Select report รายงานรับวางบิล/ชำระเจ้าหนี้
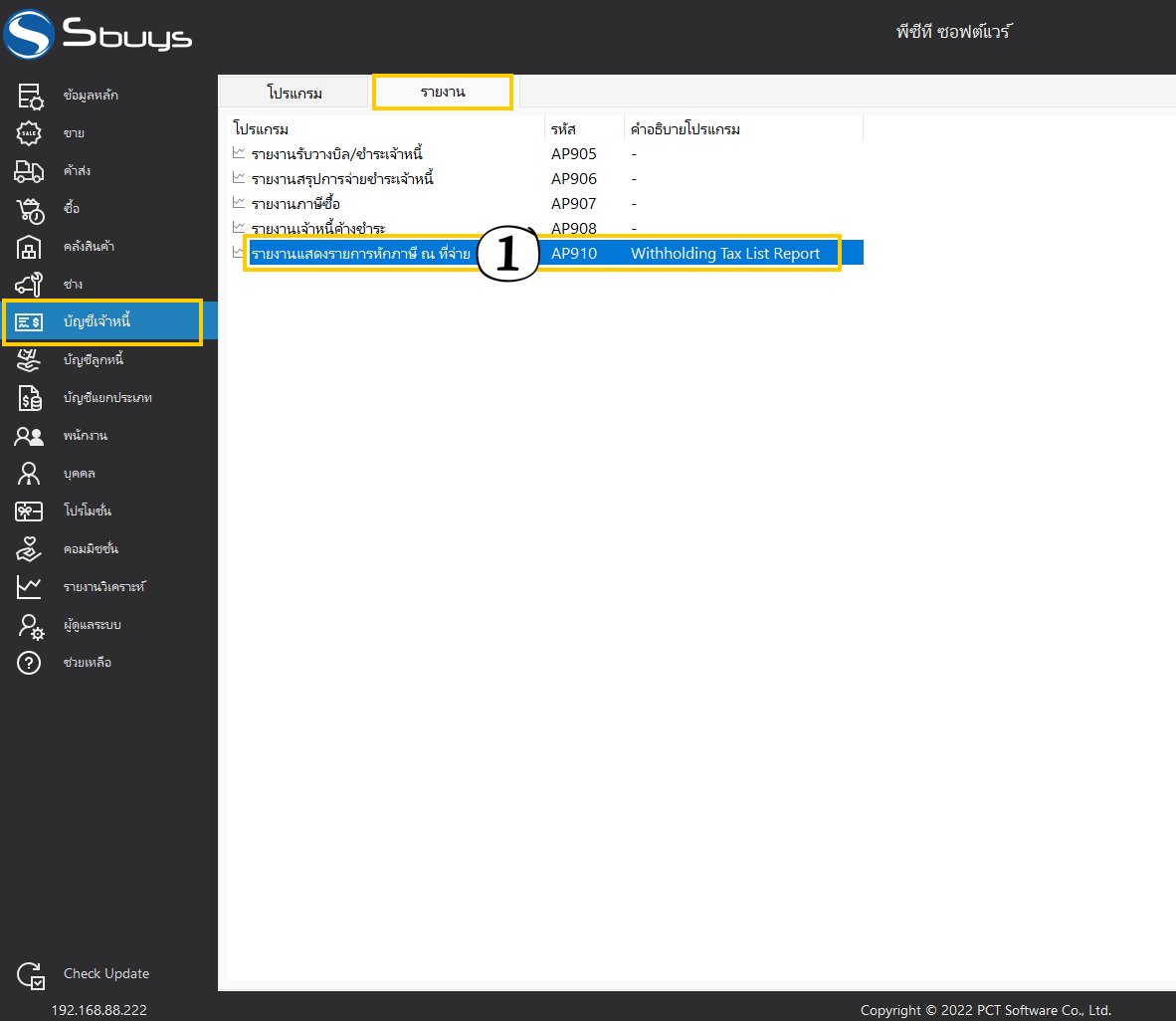This screenshot has height=1021, width=1176. [336, 154]
